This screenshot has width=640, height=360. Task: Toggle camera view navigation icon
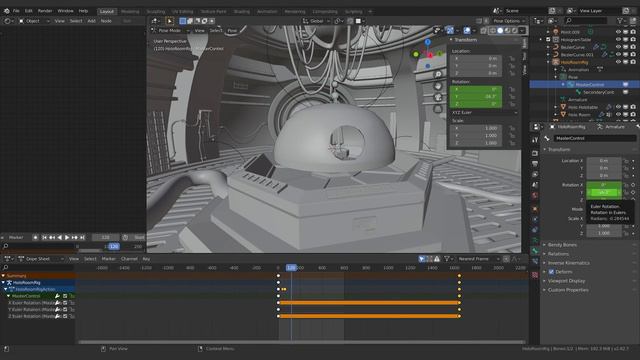[x=438, y=97]
